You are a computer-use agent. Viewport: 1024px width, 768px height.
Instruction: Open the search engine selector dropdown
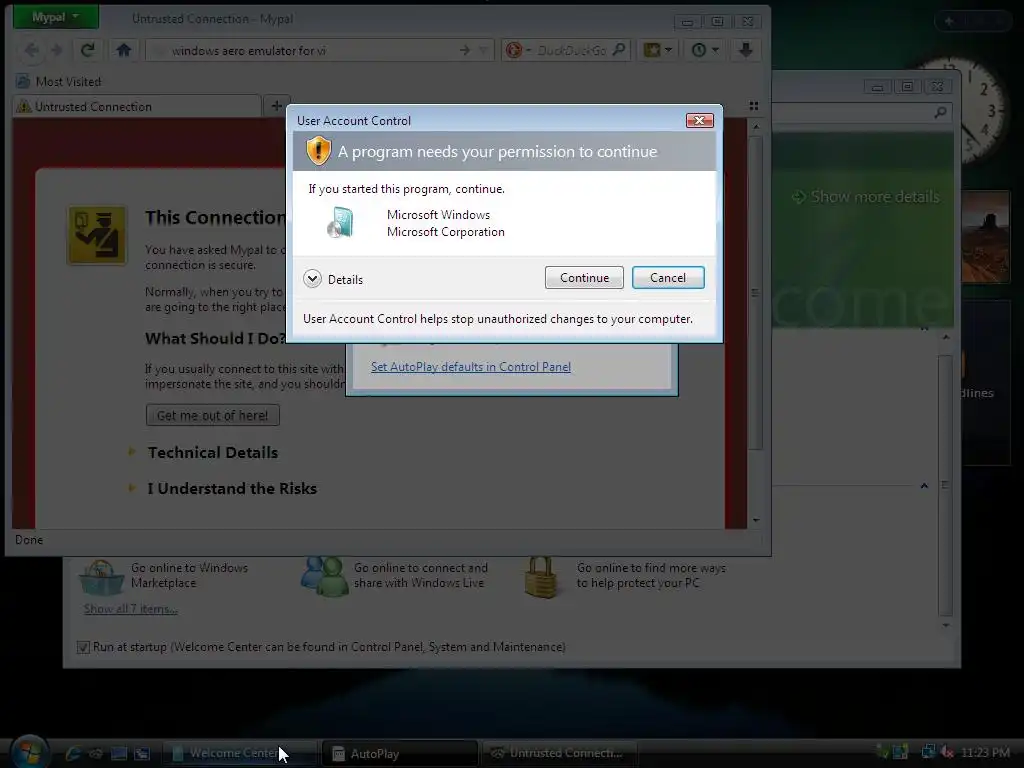519,50
